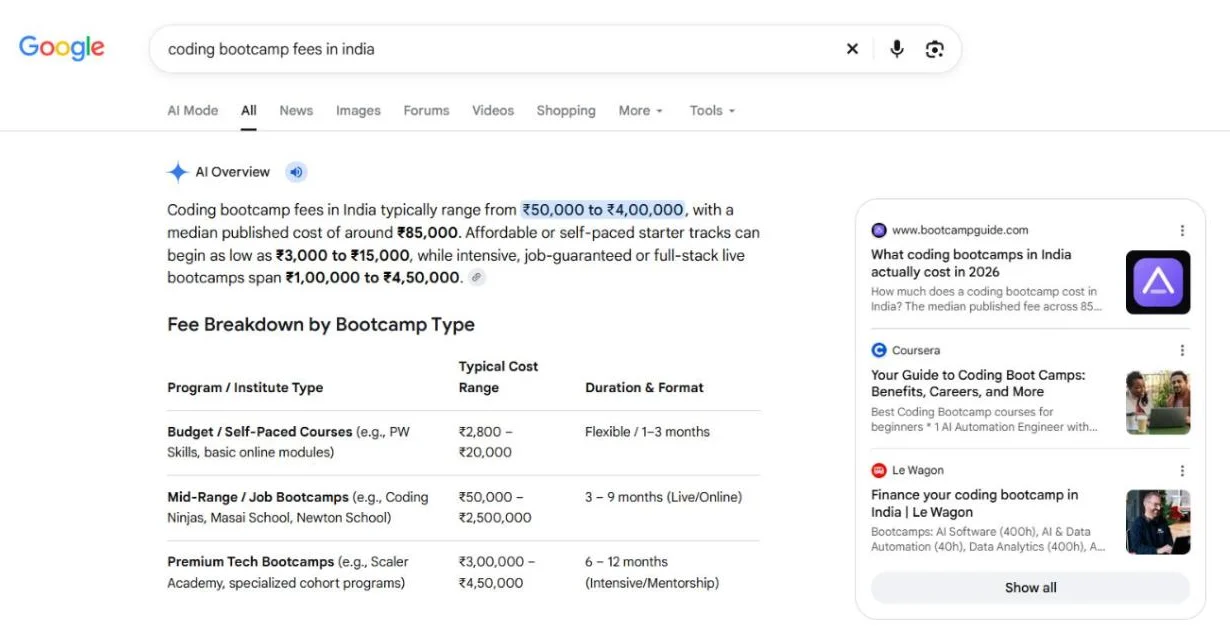Select the All results tab
Viewport: 1230px width, 640px height.
point(249,110)
